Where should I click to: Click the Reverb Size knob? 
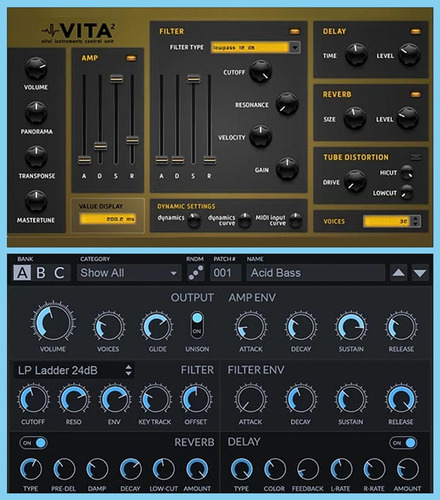point(355,118)
